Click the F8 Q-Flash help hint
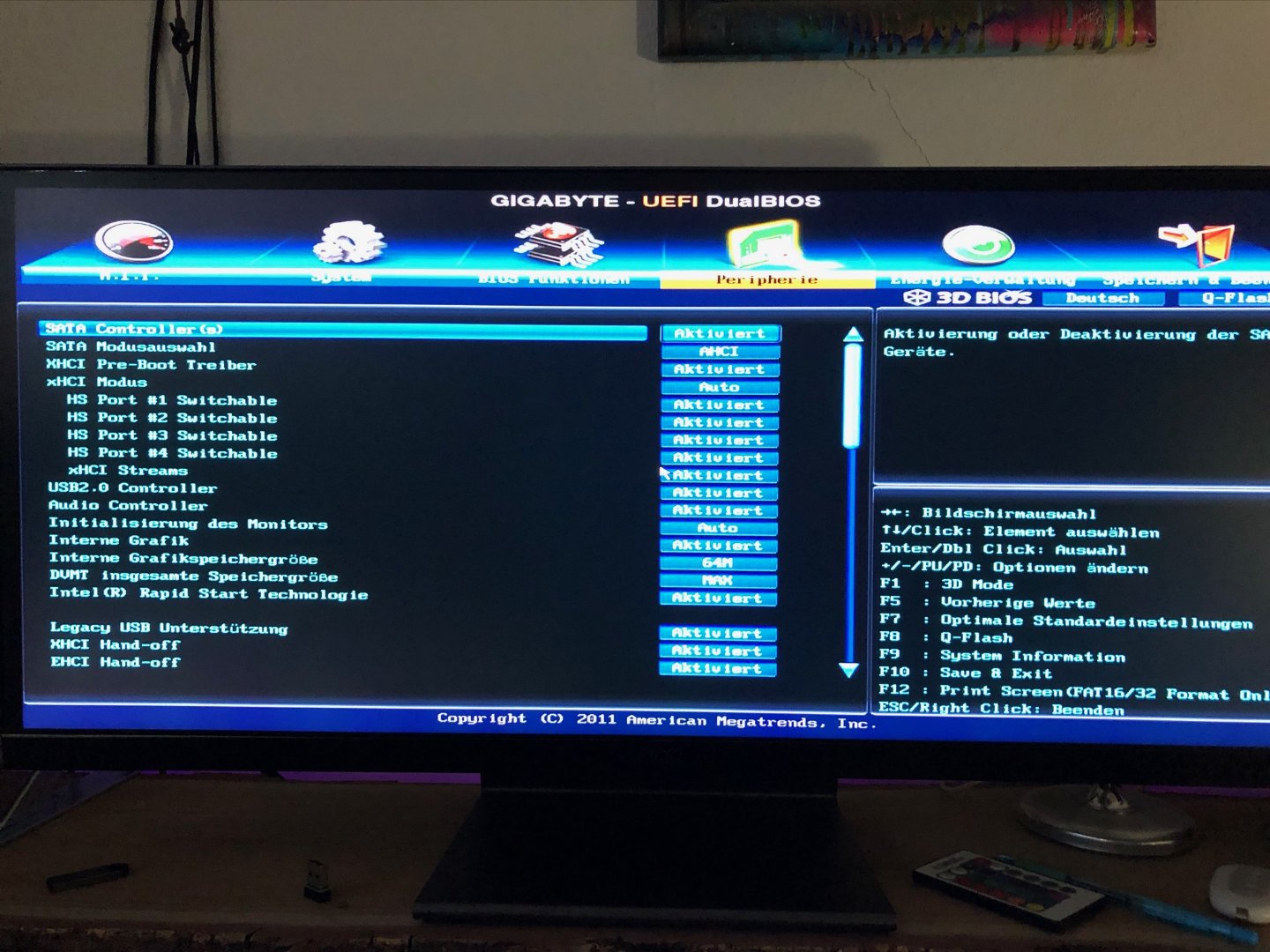The width and height of the screenshot is (1270, 952). point(946,637)
